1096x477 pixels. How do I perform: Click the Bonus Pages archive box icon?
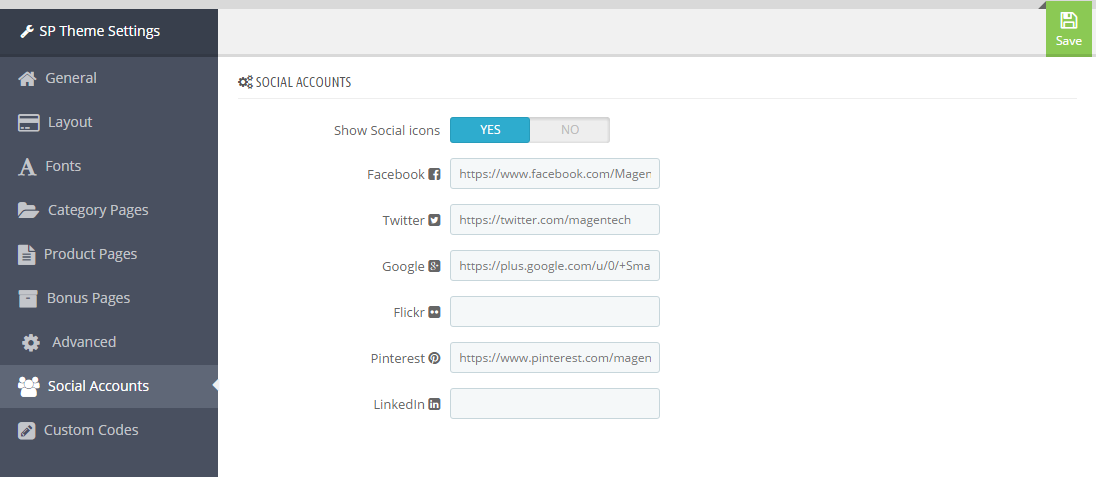(x=28, y=299)
